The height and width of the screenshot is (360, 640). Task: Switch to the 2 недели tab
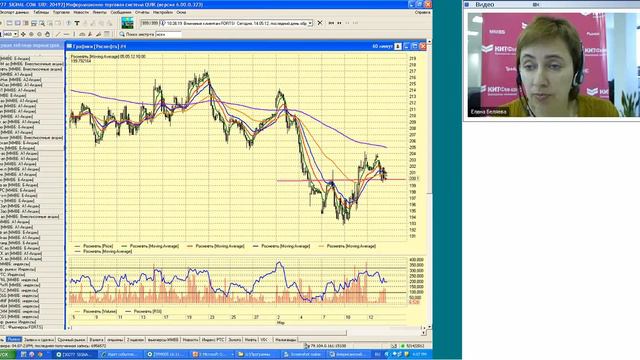(135, 340)
